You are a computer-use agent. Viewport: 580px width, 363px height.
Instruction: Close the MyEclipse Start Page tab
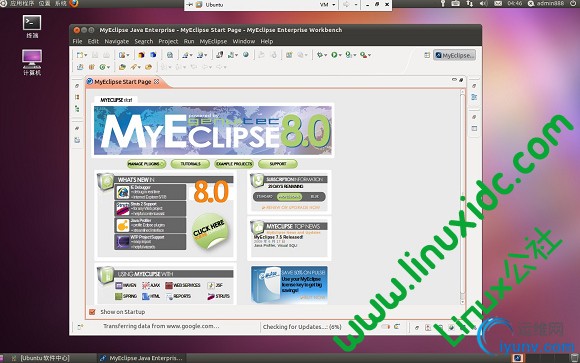pyautogui.click(x=156, y=81)
